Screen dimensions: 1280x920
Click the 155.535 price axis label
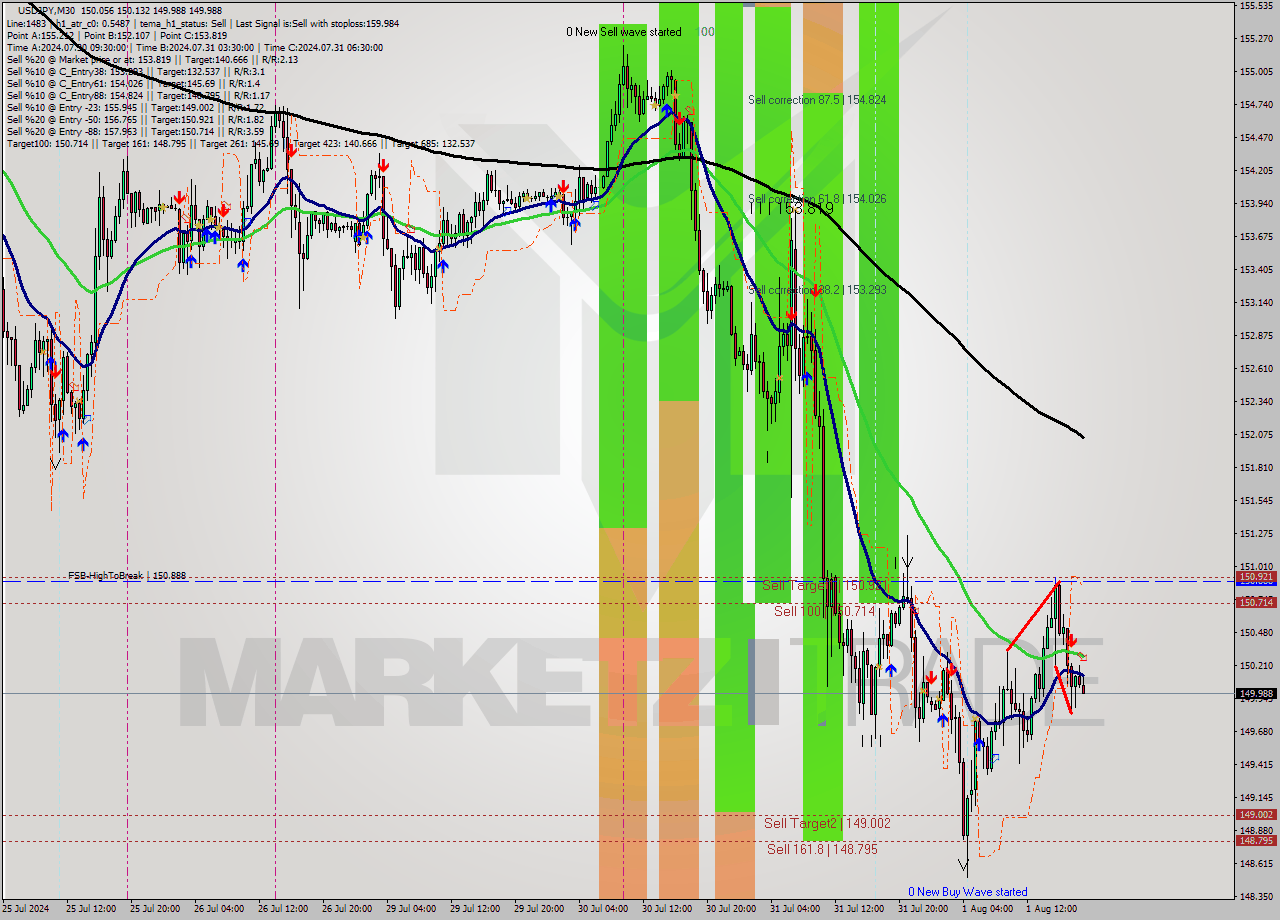[1256, 6]
